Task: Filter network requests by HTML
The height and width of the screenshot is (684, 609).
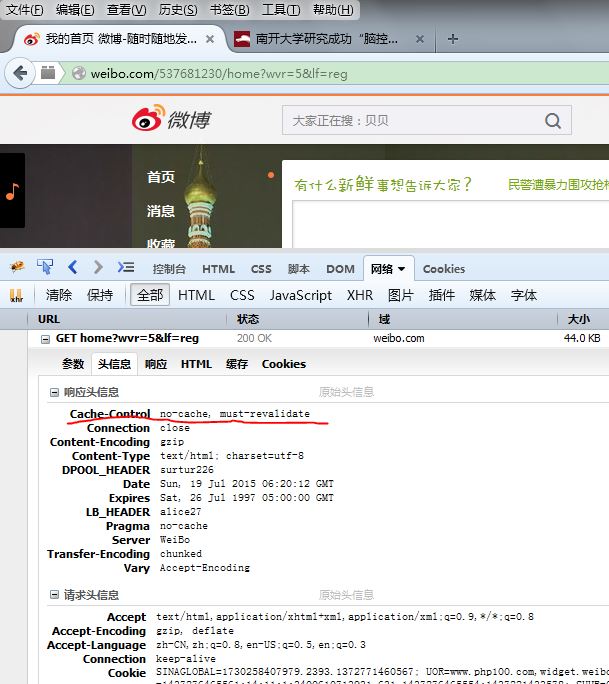Action: click(x=196, y=295)
